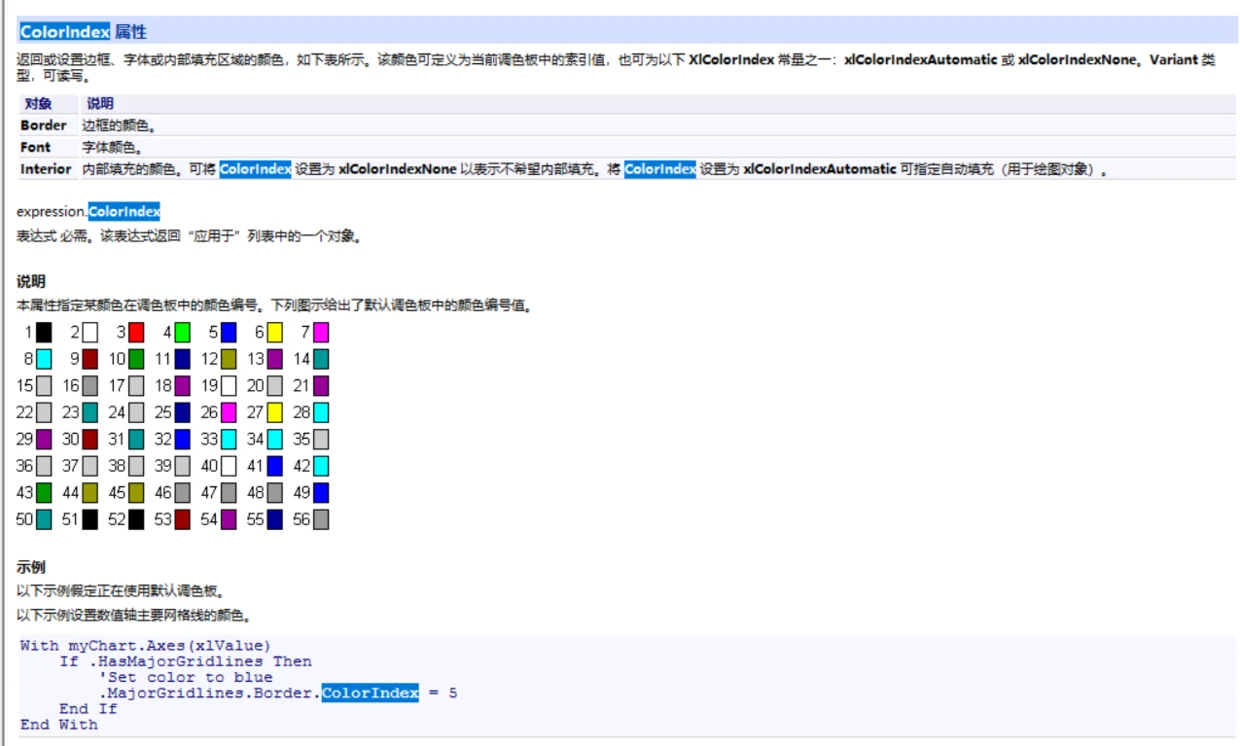
Task: Select the navy swatch numbered 25
Action: click(182, 412)
